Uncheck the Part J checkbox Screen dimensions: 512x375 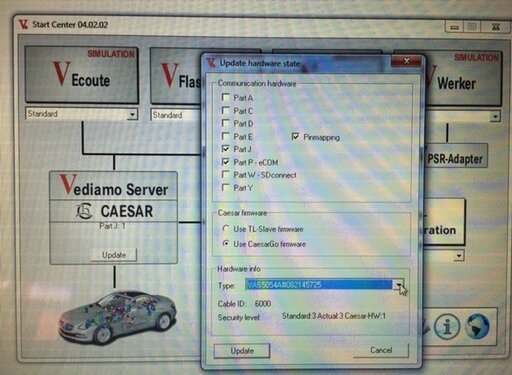click(226, 149)
